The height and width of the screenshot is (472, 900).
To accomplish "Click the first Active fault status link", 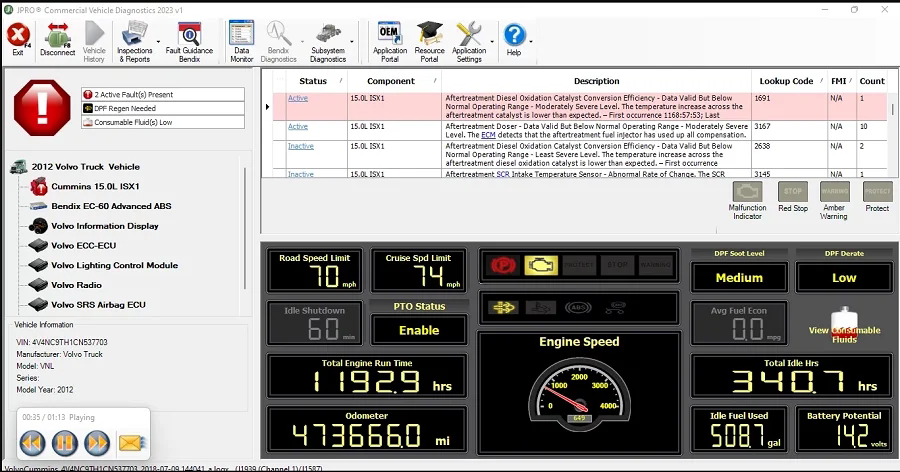I will tap(298, 98).
